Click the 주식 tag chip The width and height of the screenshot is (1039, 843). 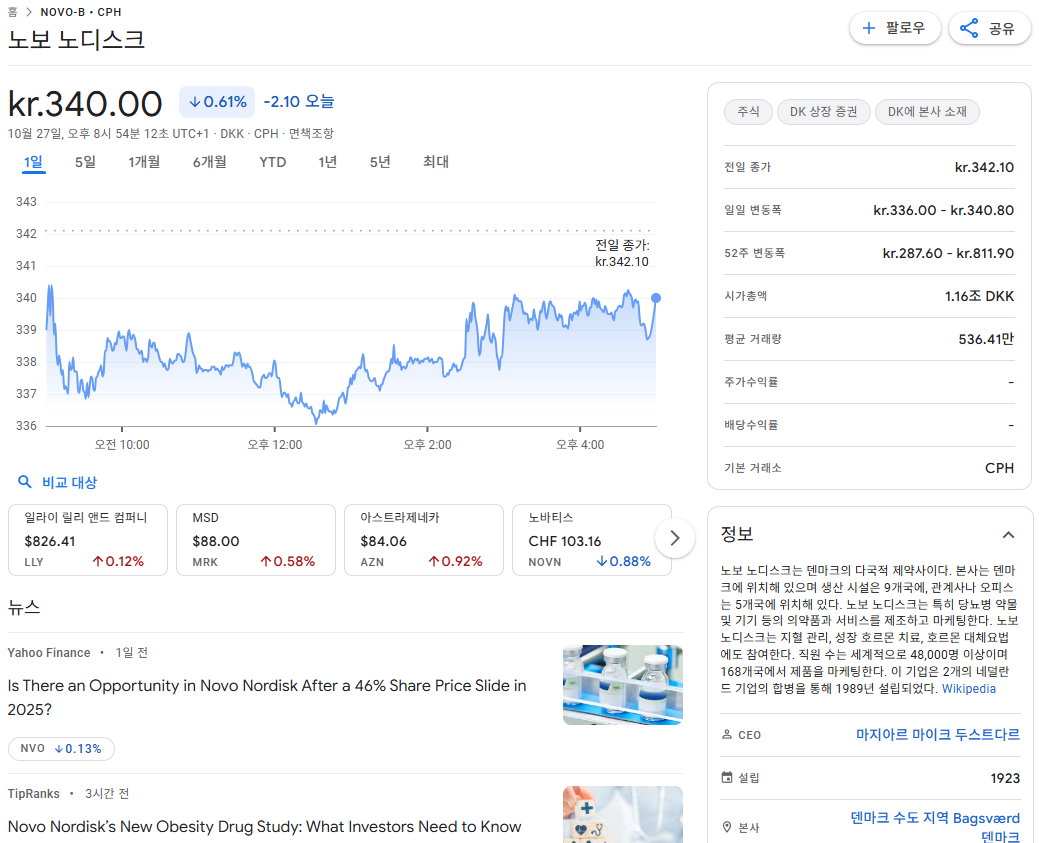[x=748, y=111]
